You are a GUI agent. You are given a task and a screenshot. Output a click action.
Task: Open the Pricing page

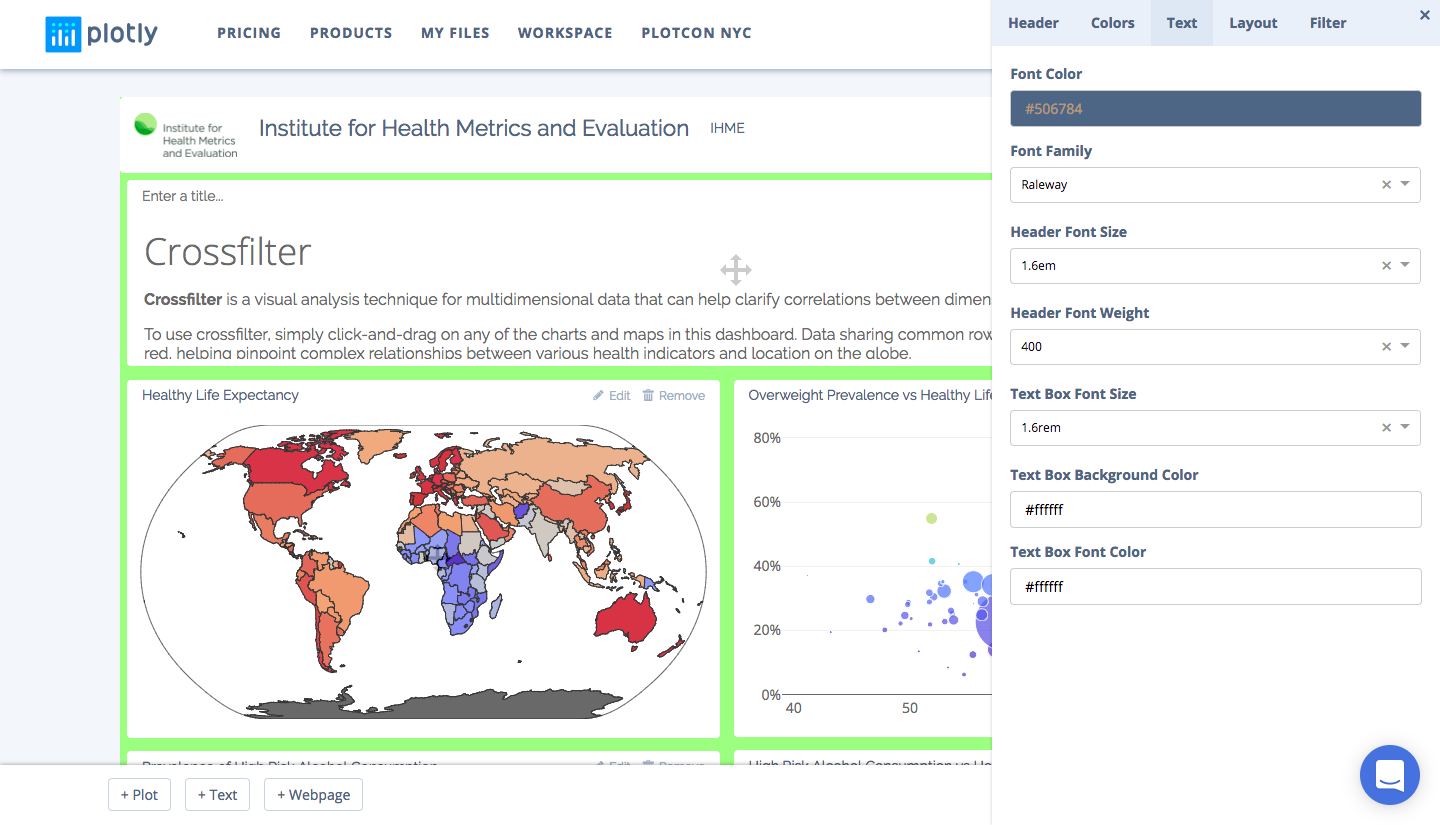pos(249,33)
